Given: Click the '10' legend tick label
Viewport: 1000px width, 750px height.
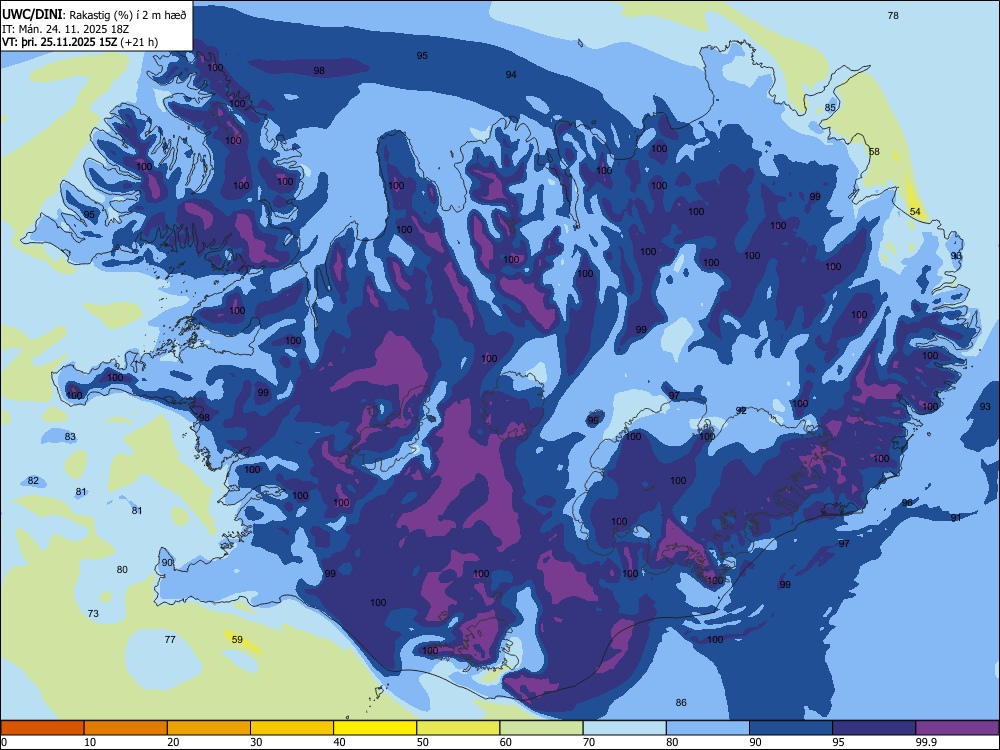Looking at the screenshot, I should pyautogui.click(x=90, y=742).
